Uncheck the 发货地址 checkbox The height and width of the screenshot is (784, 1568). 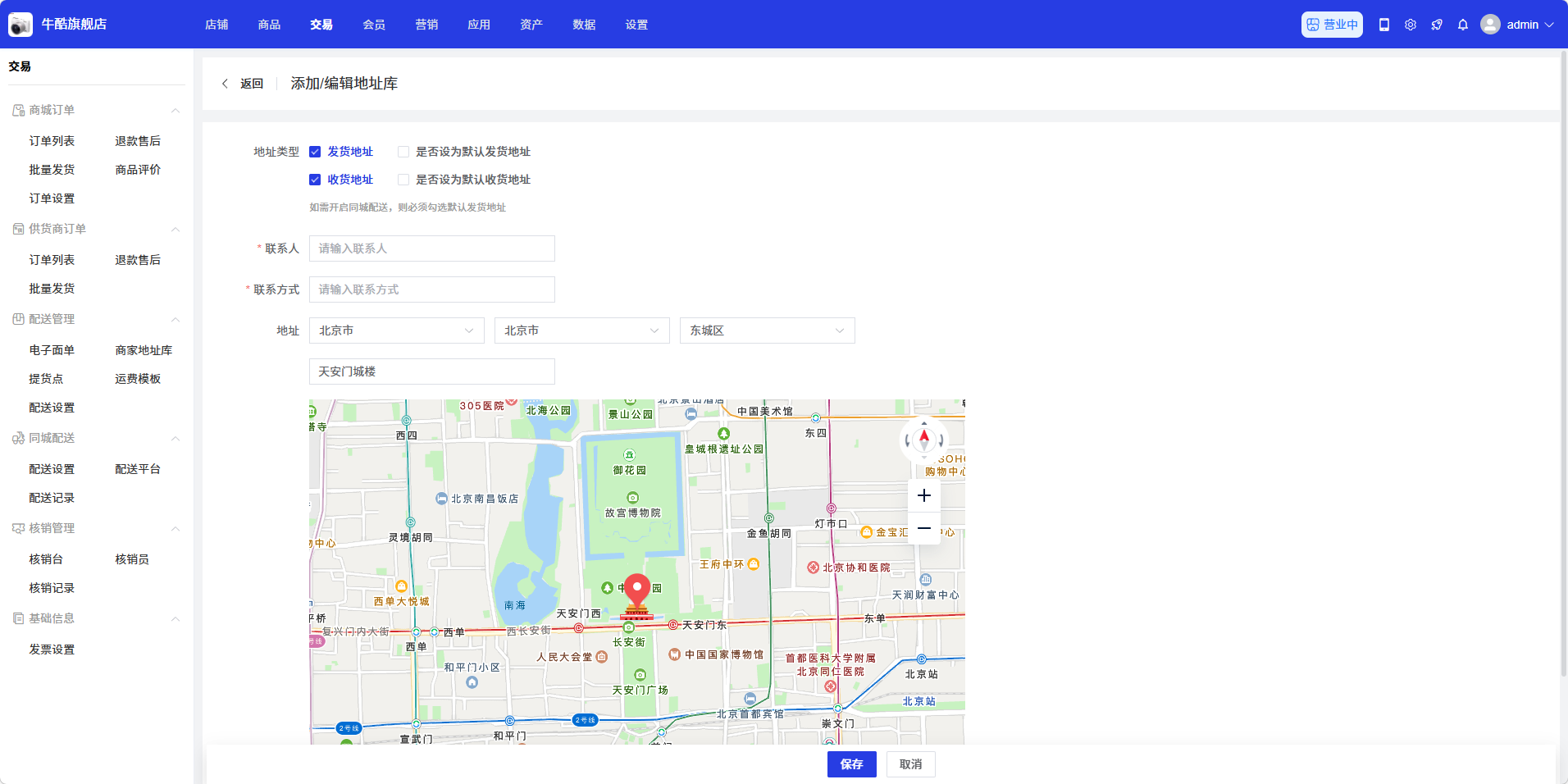pyautogui.click(x=315, y=152)
